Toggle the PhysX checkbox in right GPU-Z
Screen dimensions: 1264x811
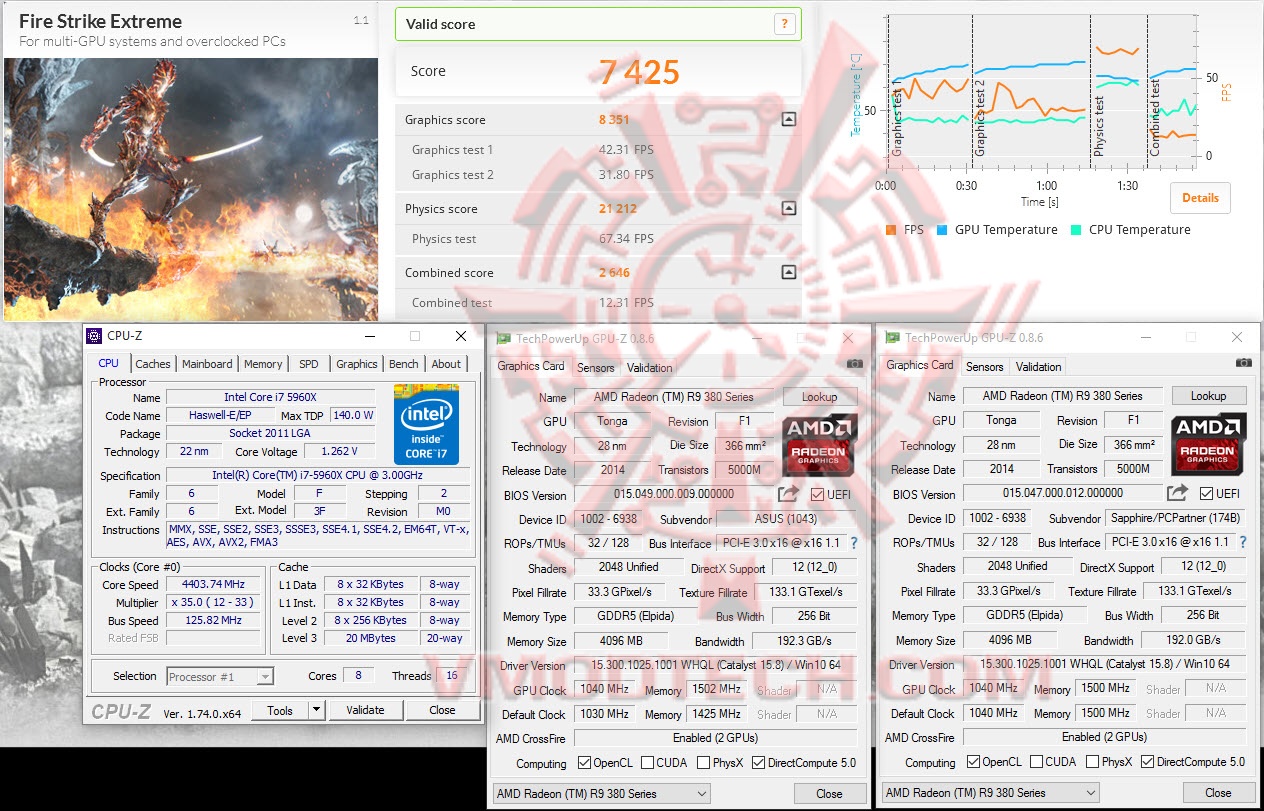pyautogui.click(x=1092, y=762)
